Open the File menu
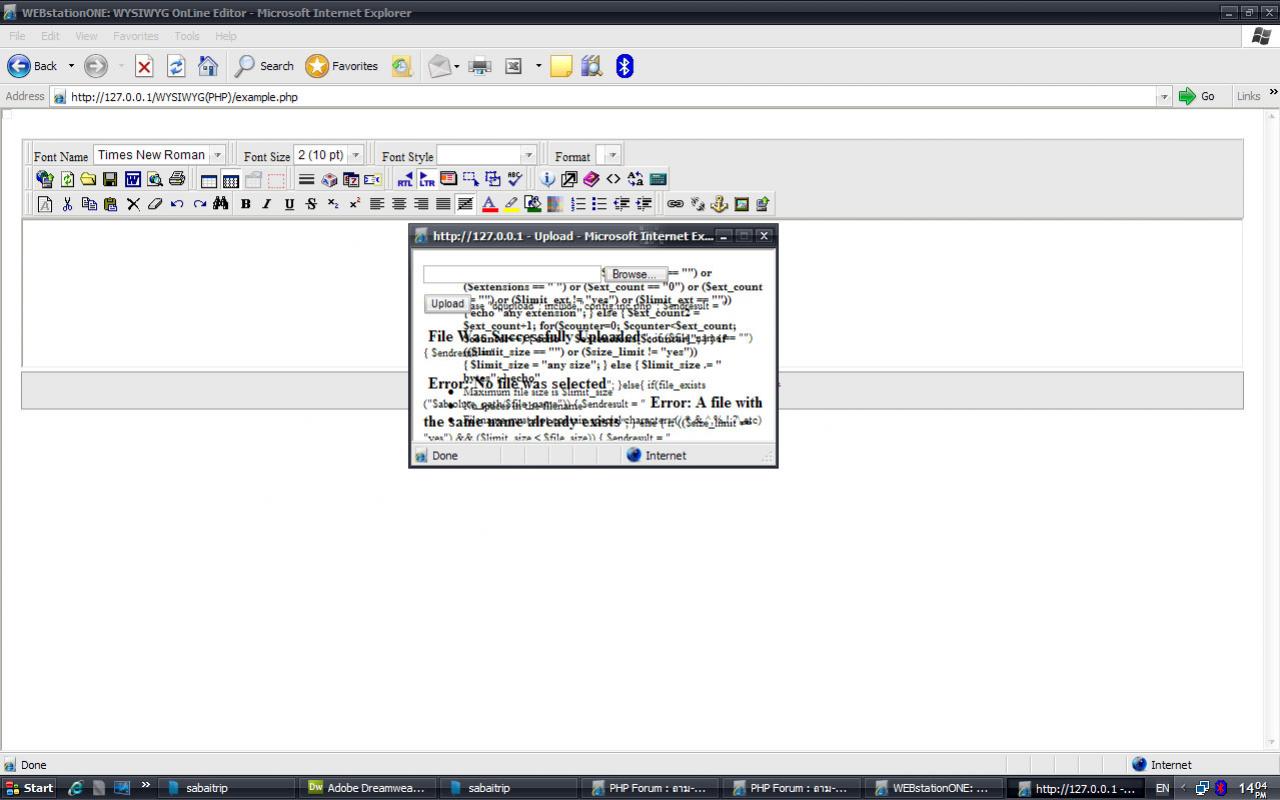 (x=17, y=36)
